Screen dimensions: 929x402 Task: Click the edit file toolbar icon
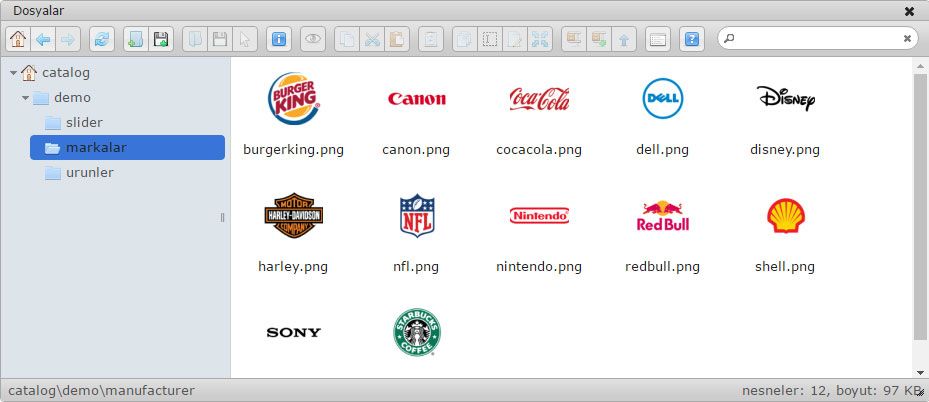tap(515, 40)
